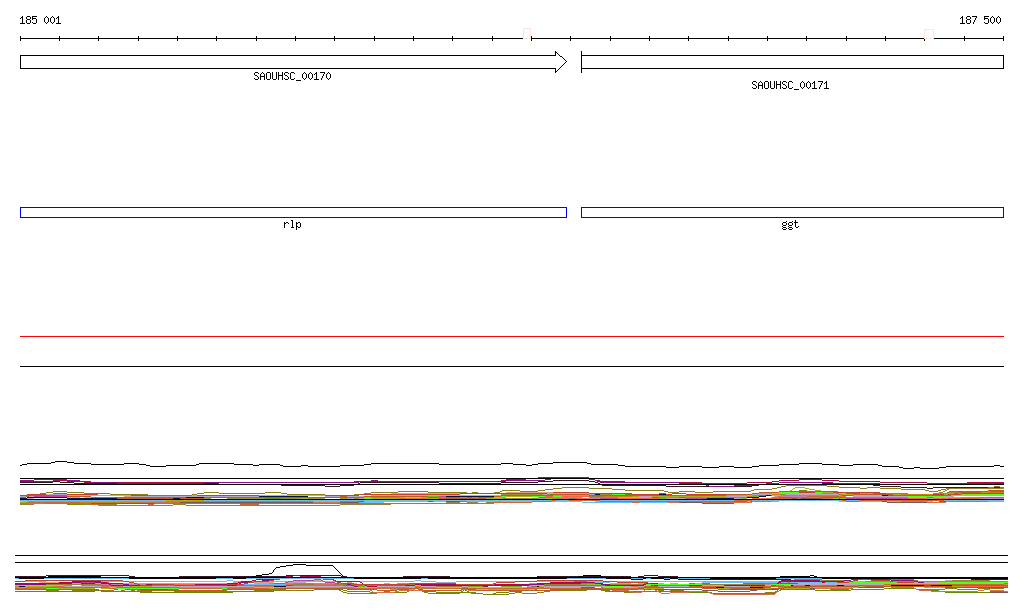Click the red horizontal track line
The height and width of the screenshot is (611, 1024).
[x=512, y=337]
